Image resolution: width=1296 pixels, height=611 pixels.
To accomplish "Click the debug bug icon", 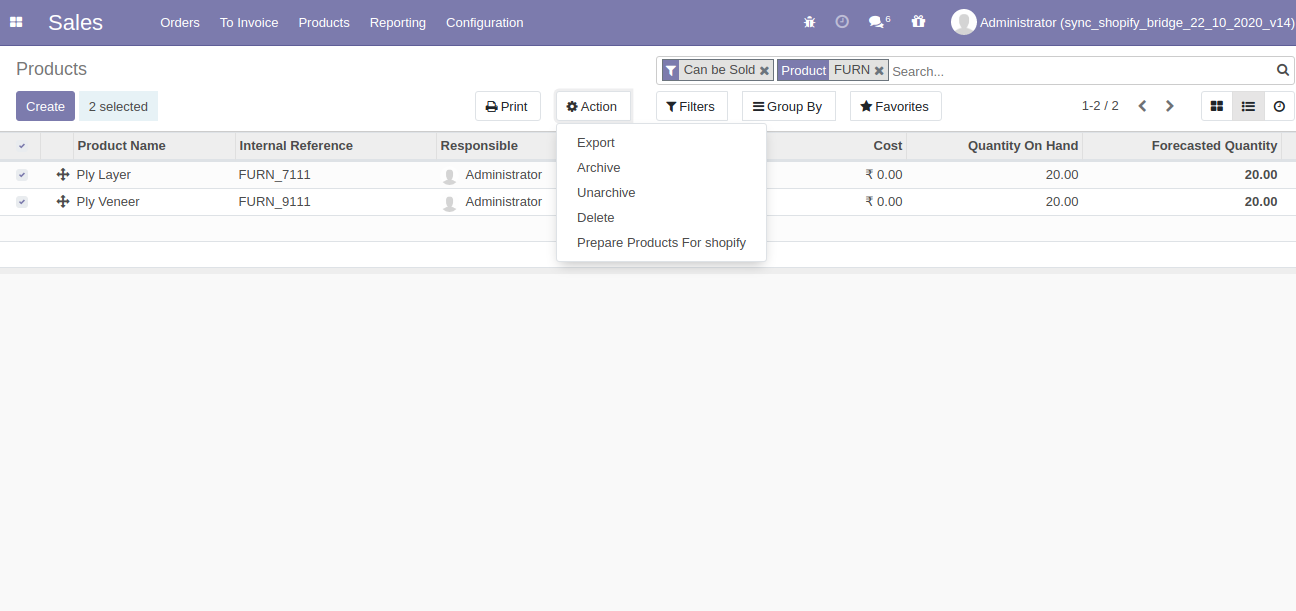I will click(809, 22).
